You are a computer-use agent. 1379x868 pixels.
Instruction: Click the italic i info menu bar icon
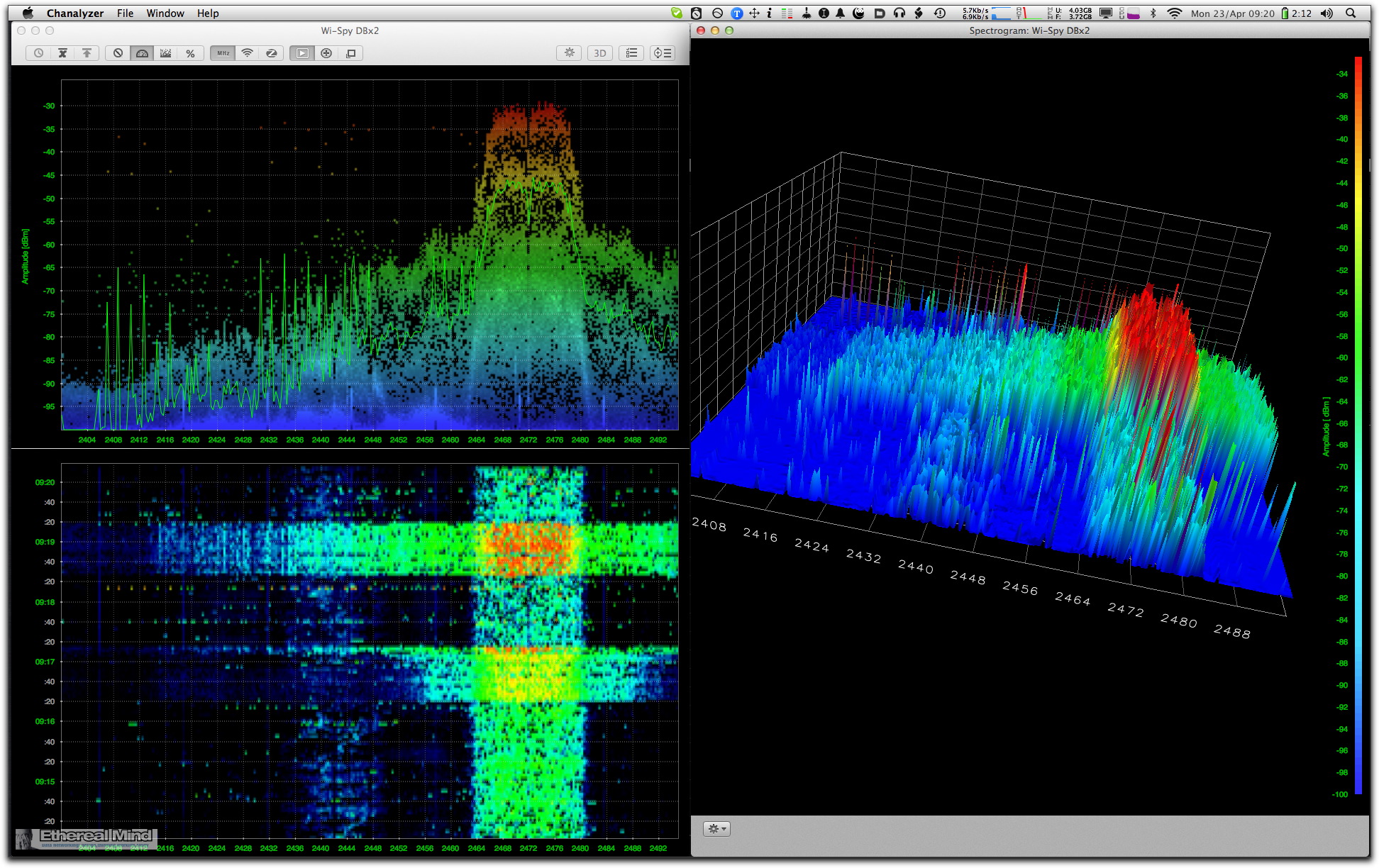coord(769,13)
